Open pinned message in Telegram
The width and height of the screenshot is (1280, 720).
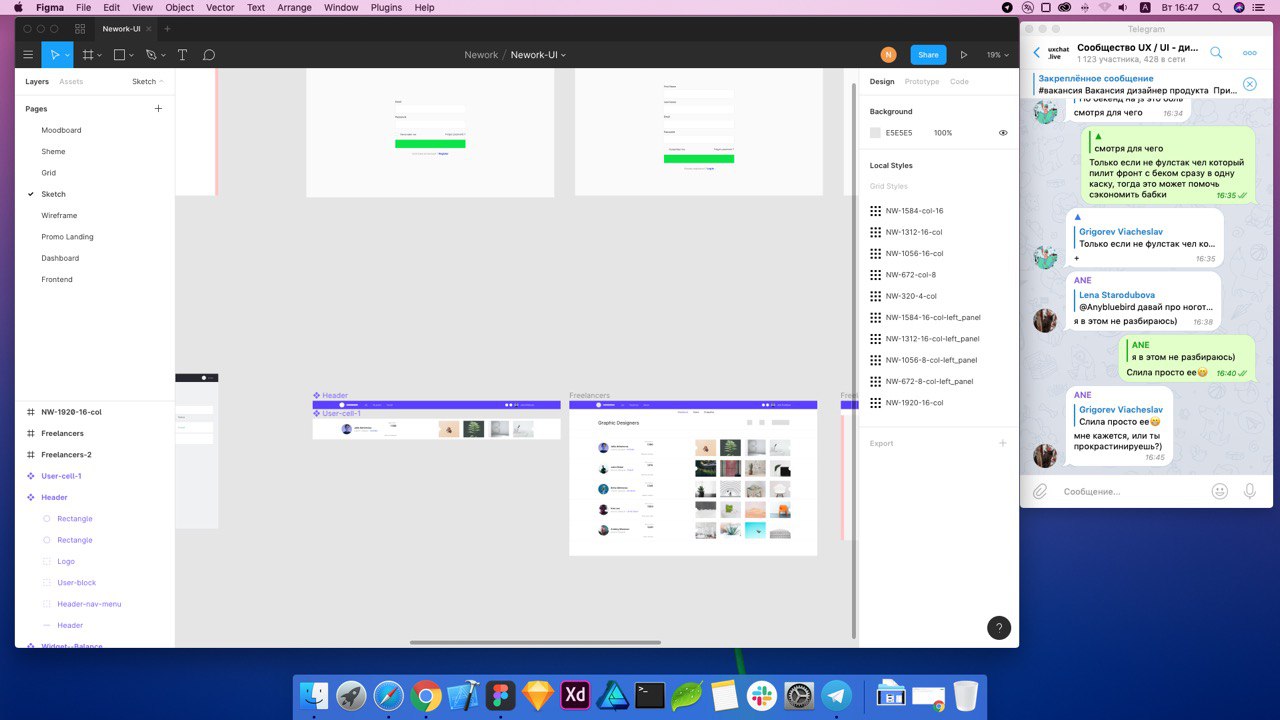(1137, 84)
